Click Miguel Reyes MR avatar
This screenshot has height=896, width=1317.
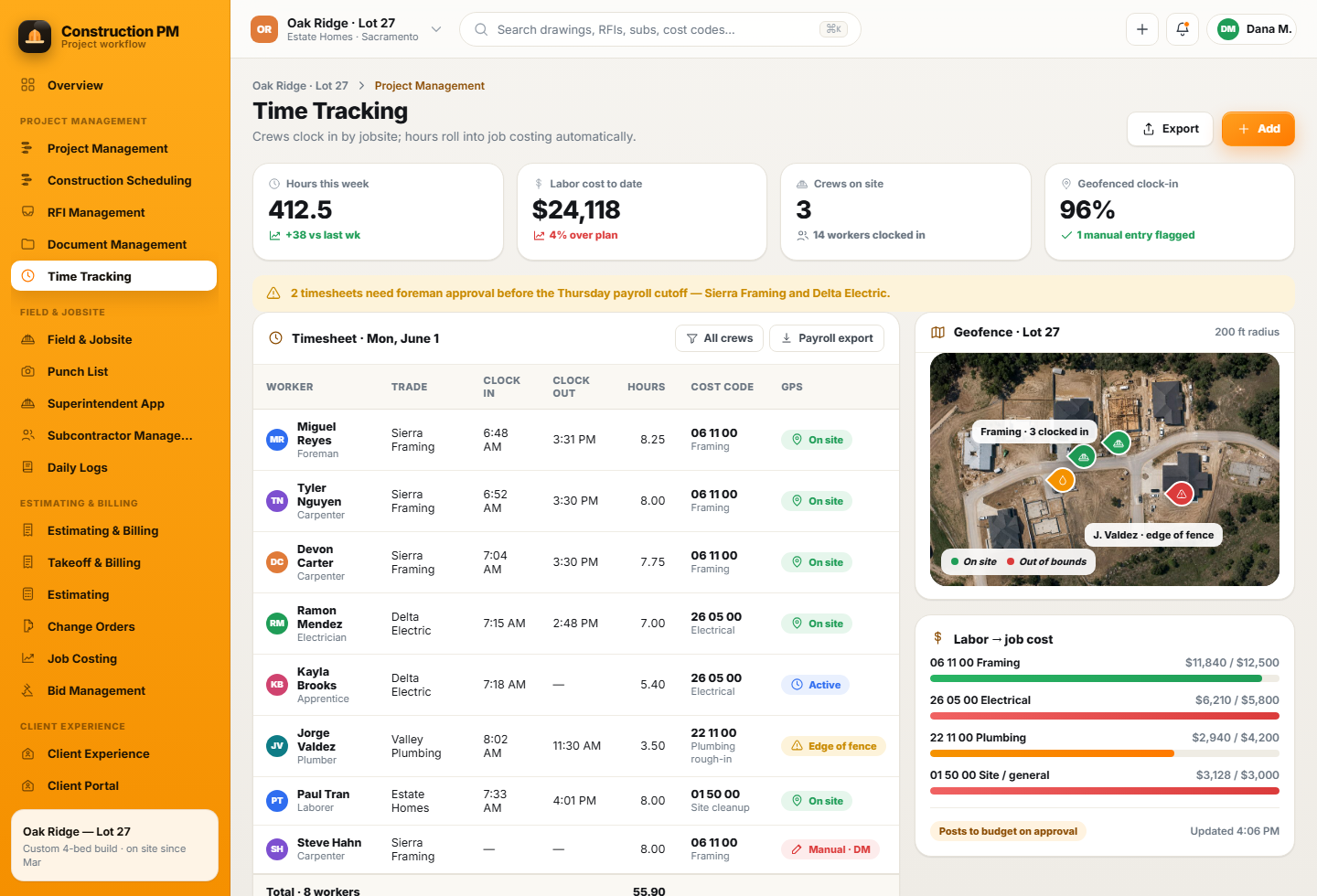[277, 440]
